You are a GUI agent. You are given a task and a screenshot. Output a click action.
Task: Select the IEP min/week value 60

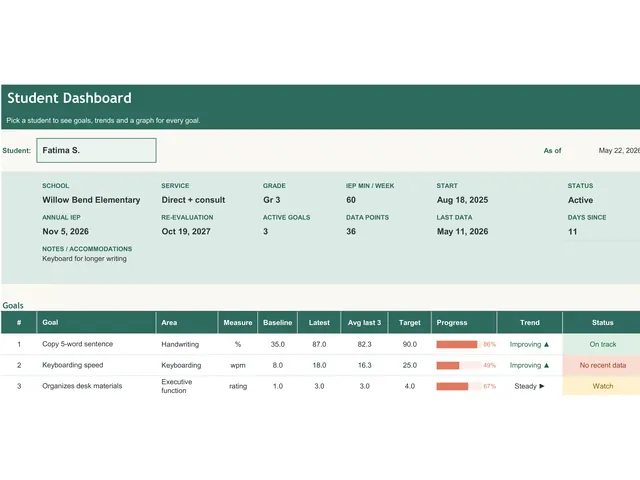tap(351, 200)
